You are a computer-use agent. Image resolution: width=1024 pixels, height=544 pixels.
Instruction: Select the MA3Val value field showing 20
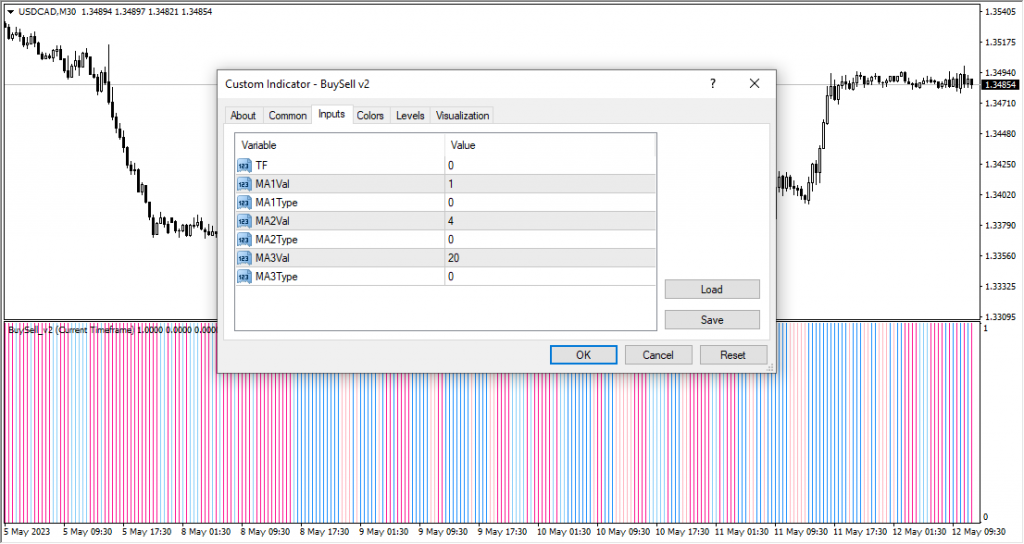pyautogui.click(x=550, y=258)
